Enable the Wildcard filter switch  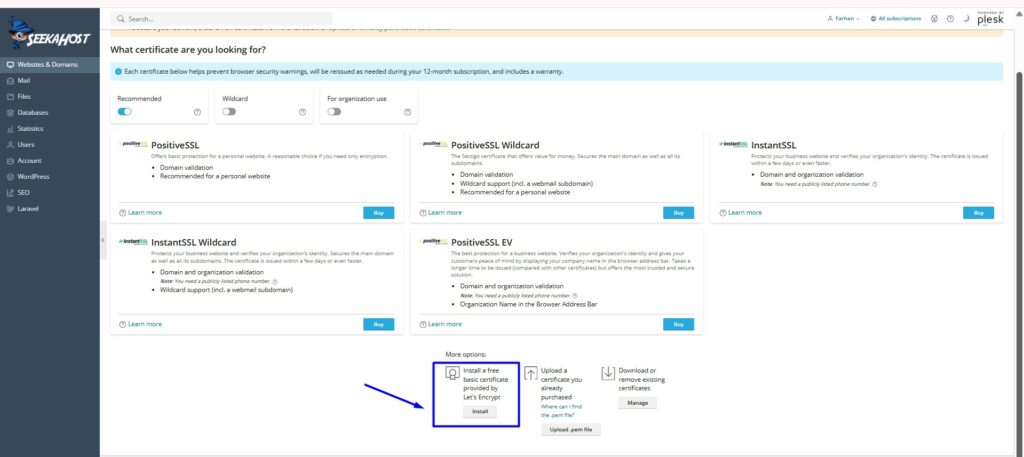(x=229, y=112)
